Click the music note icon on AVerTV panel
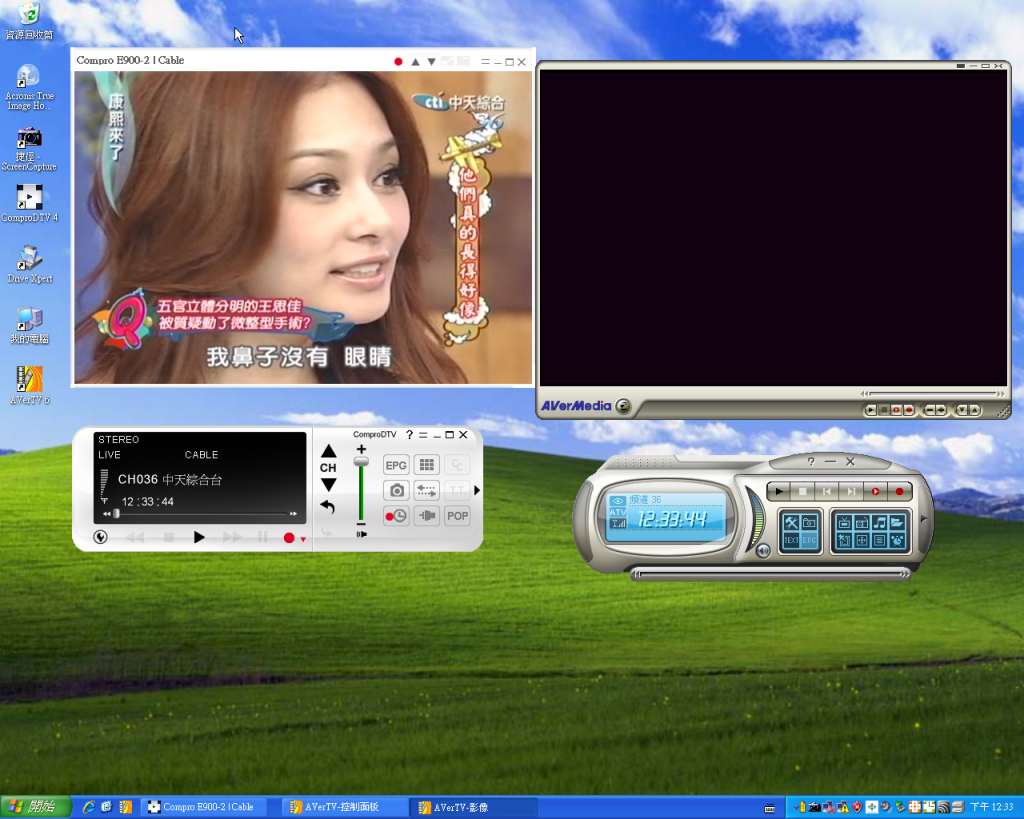 [x=880, y=522]
